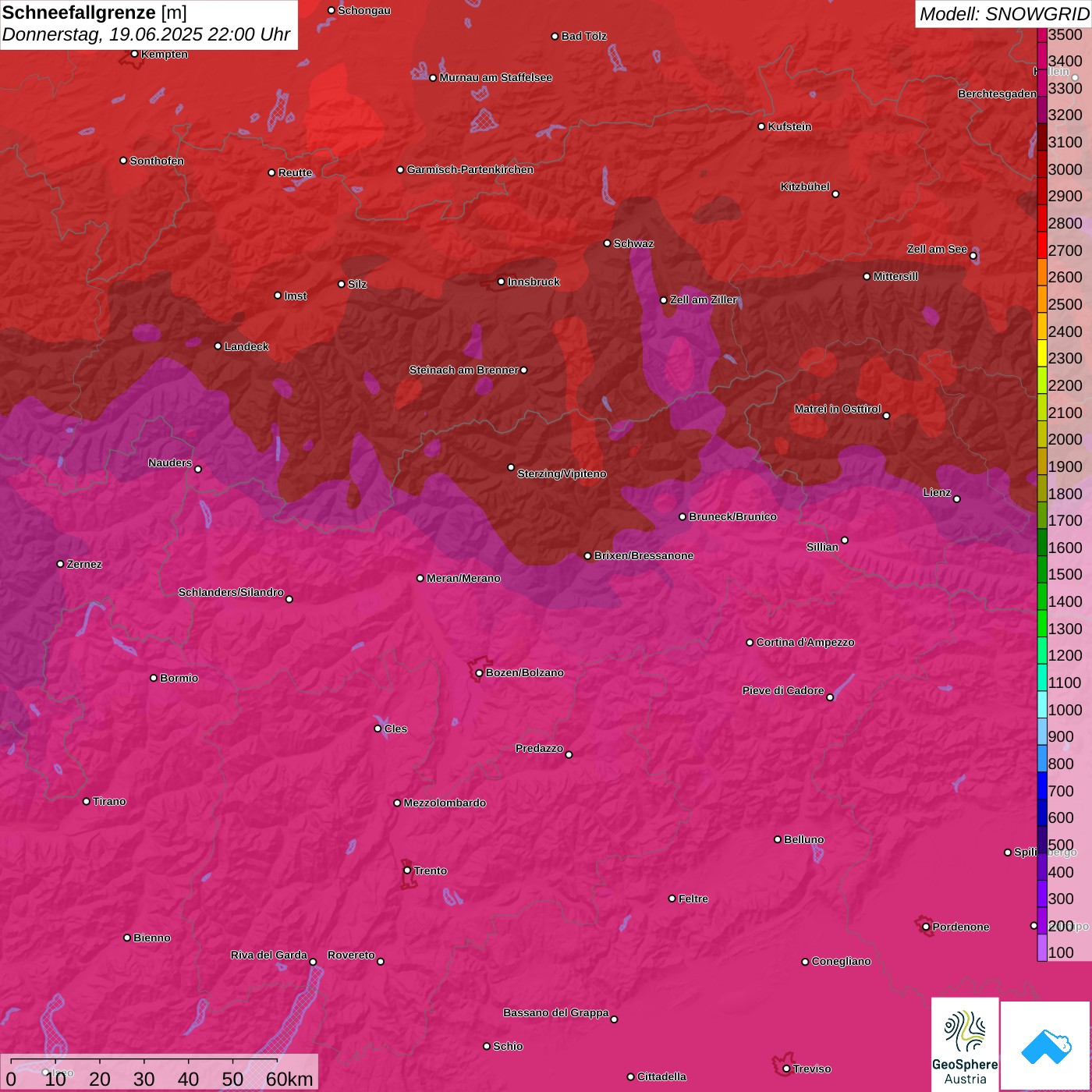Click the Schlanders/Silandro label
This screenshot has height=1092, width=1092.
tap(231, 592)
